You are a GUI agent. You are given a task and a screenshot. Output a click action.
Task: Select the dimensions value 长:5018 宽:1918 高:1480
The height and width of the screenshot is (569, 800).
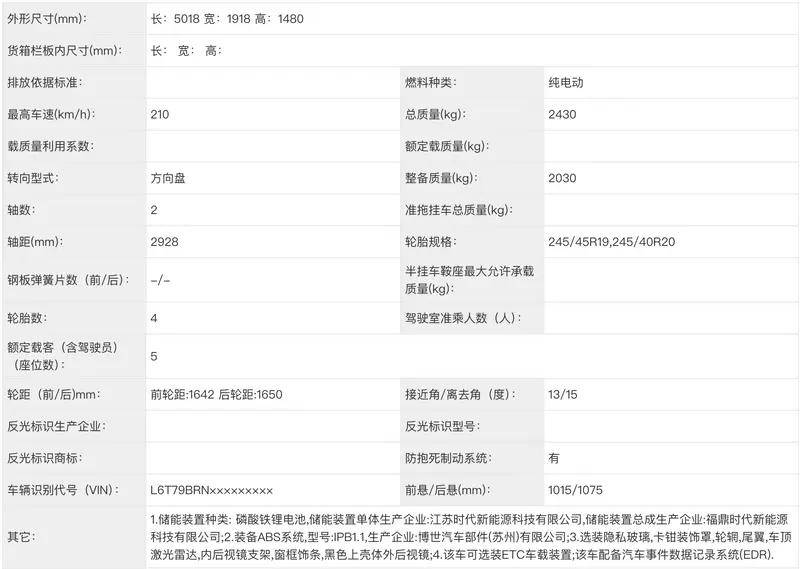[x=226, y=19]
